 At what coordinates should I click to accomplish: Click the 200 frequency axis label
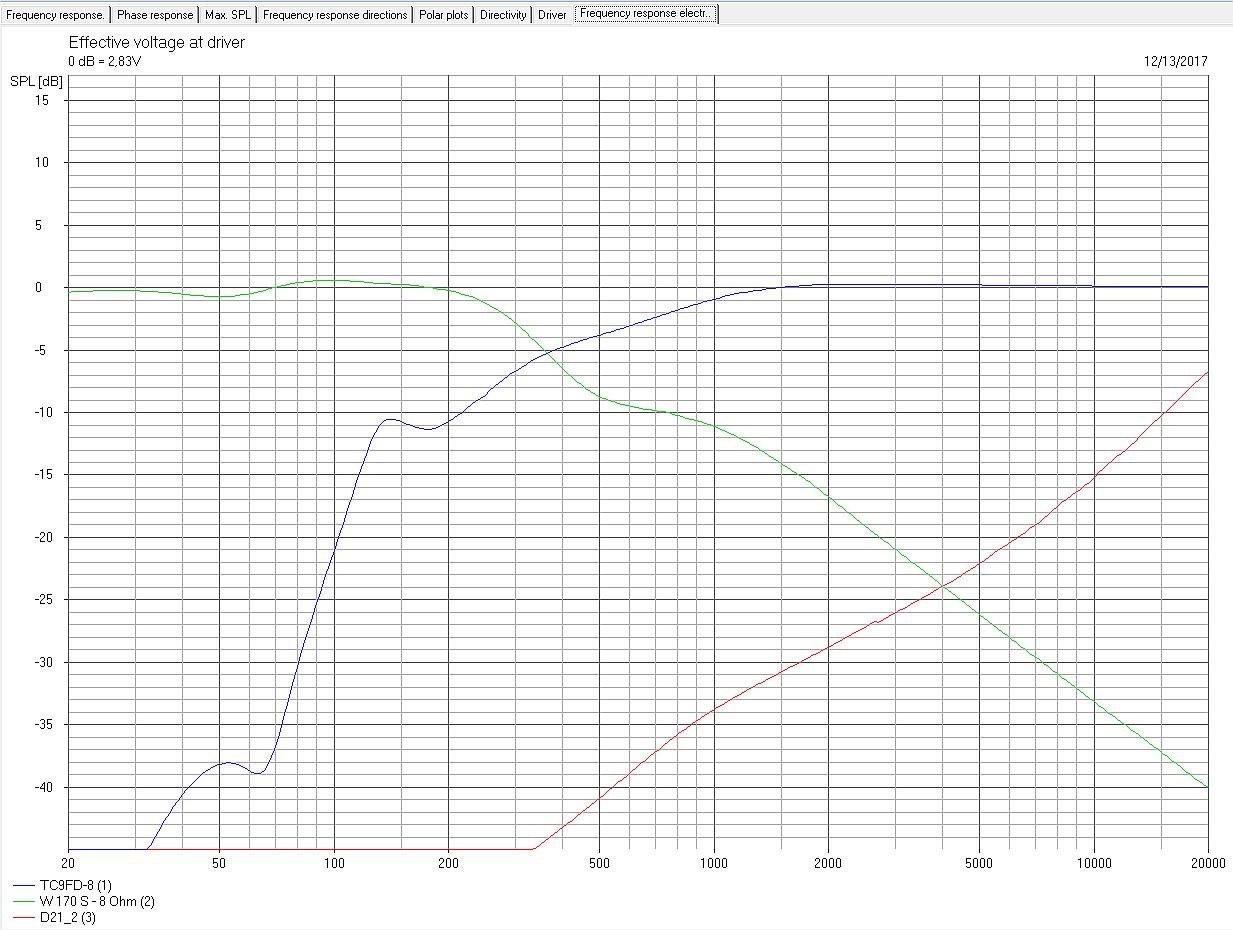tap(448, 862)
